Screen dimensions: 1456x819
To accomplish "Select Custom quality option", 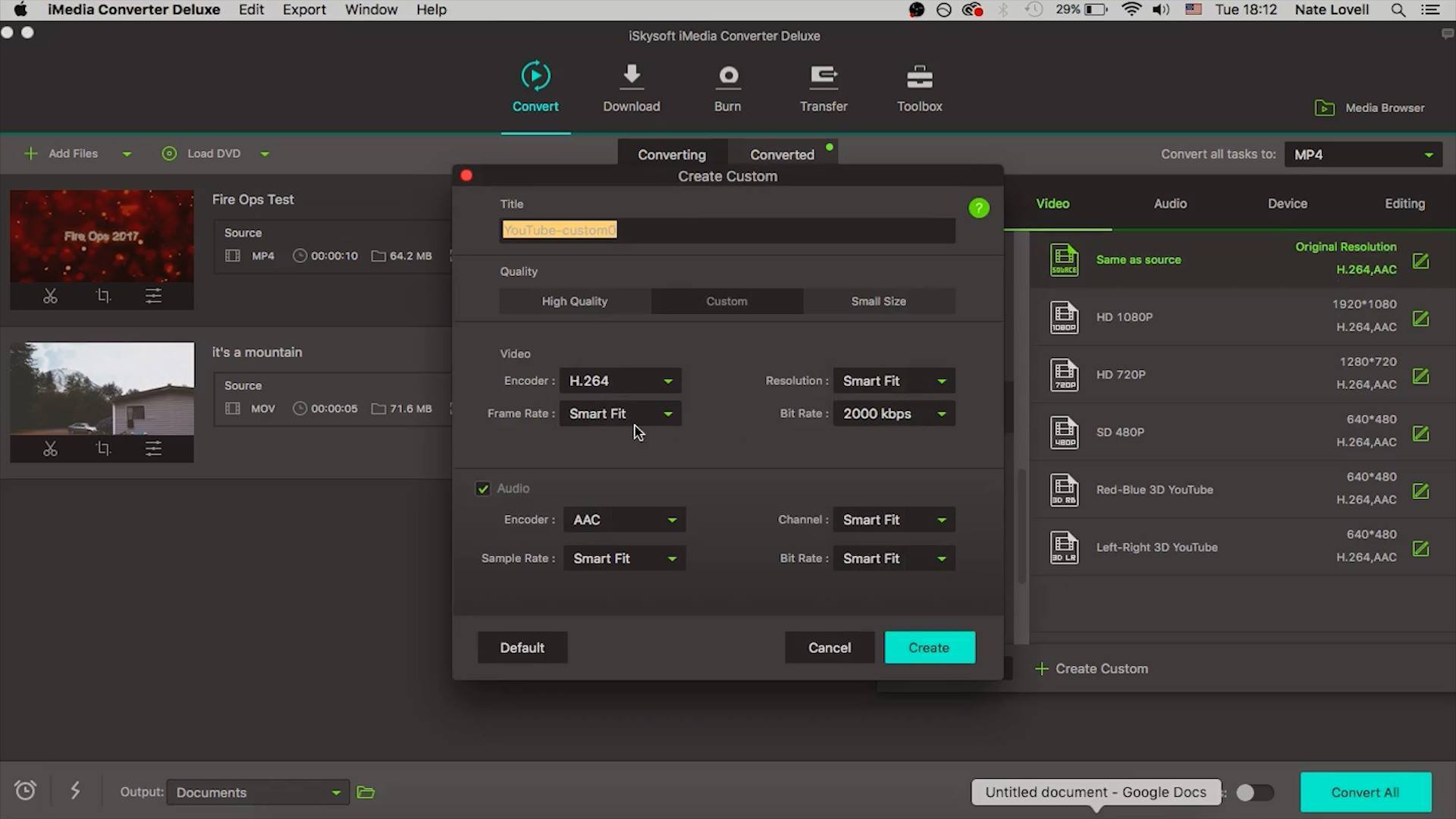I will point(727,301).
